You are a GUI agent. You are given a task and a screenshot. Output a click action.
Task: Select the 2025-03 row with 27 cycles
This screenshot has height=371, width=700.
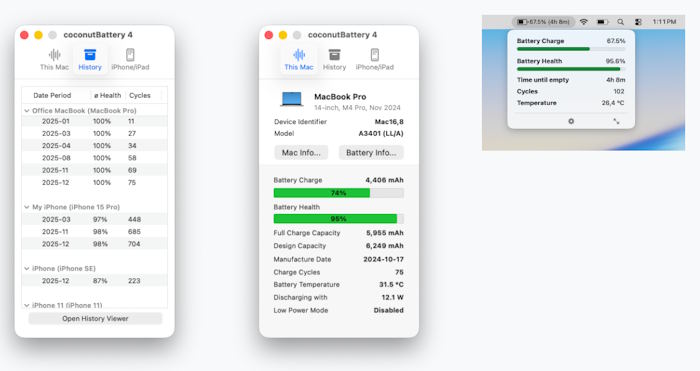tap(95, 133)
